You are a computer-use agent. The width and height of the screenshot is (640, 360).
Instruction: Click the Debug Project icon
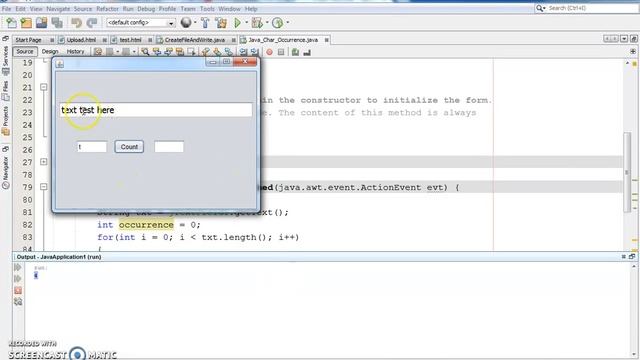point(257,23)
